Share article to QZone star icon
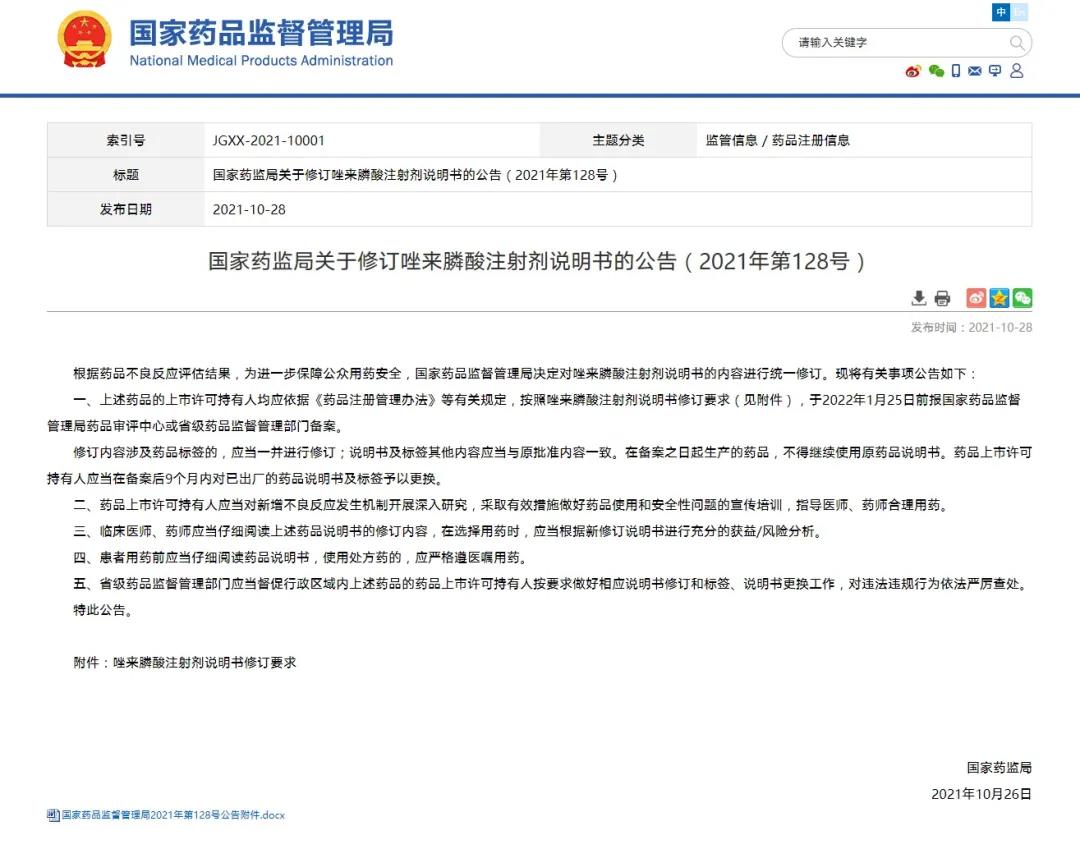 [x=999, y=298]
